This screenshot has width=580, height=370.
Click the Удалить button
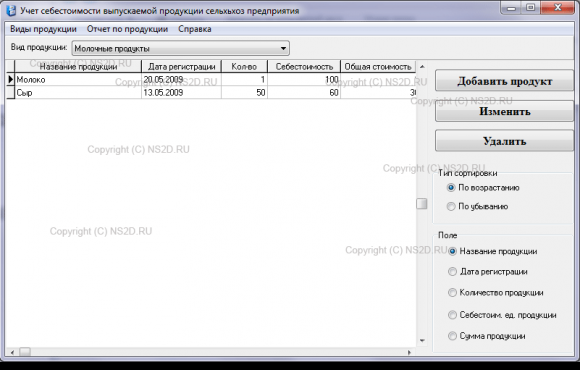[x=505, y=141]
